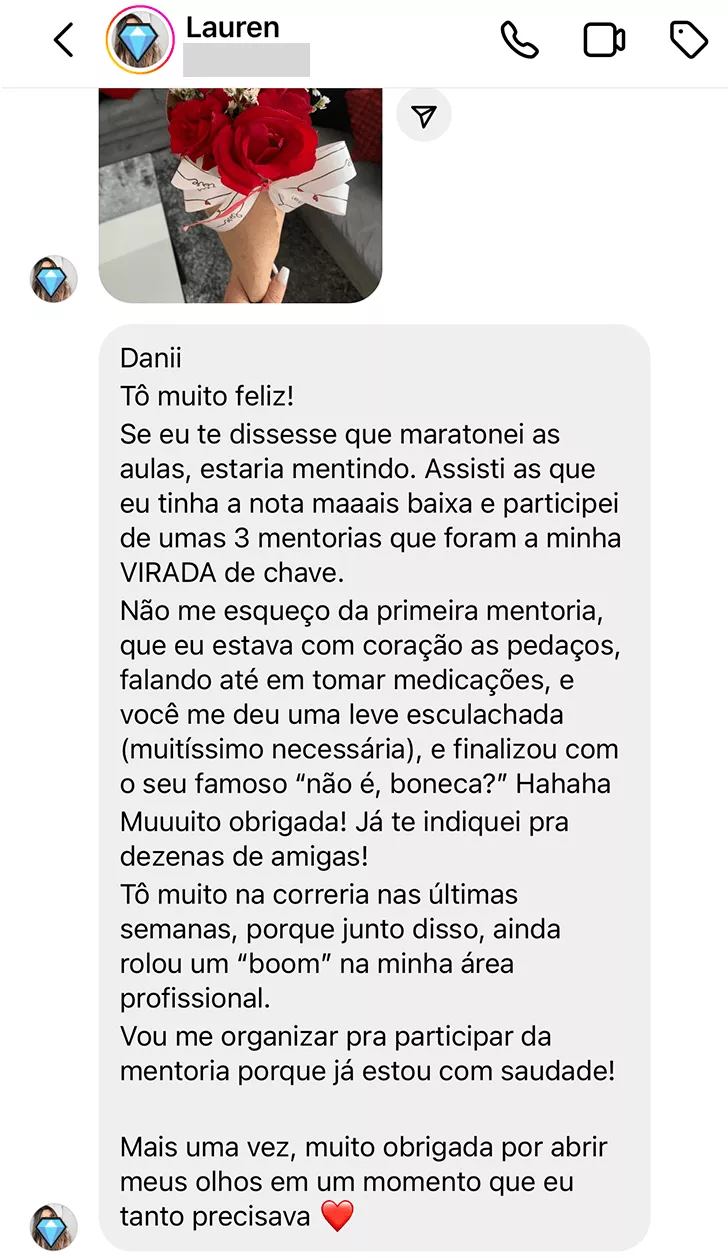The image size is (728, 1258).
Task: Tap the text "VIRADA de chave."
Action: (x=232, y=575)
